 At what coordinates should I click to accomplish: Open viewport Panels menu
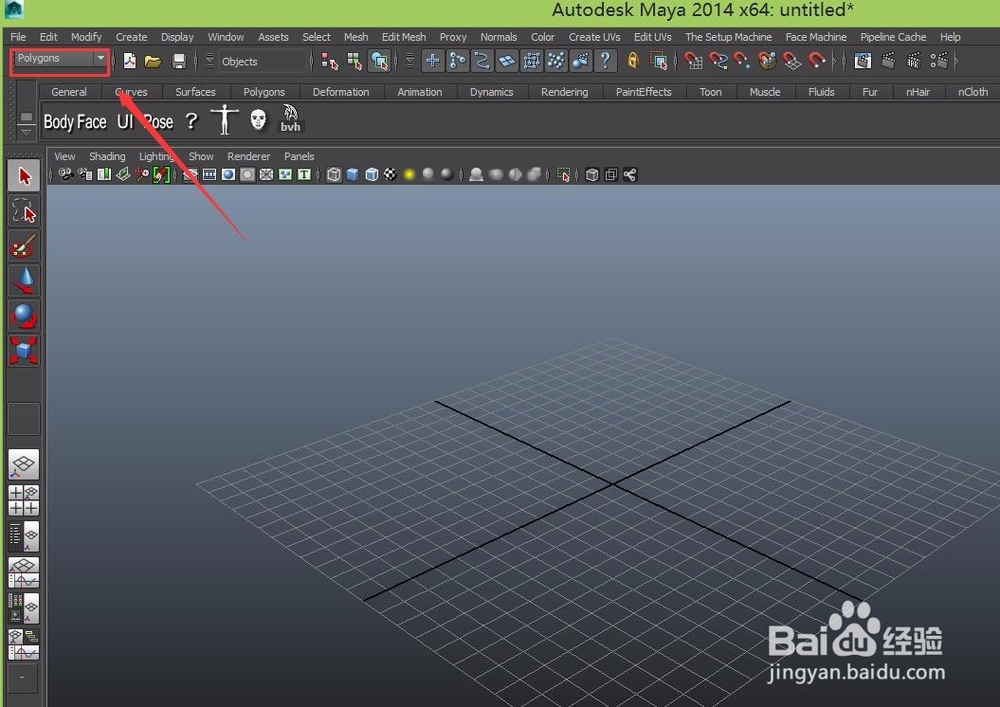point(299,157)
